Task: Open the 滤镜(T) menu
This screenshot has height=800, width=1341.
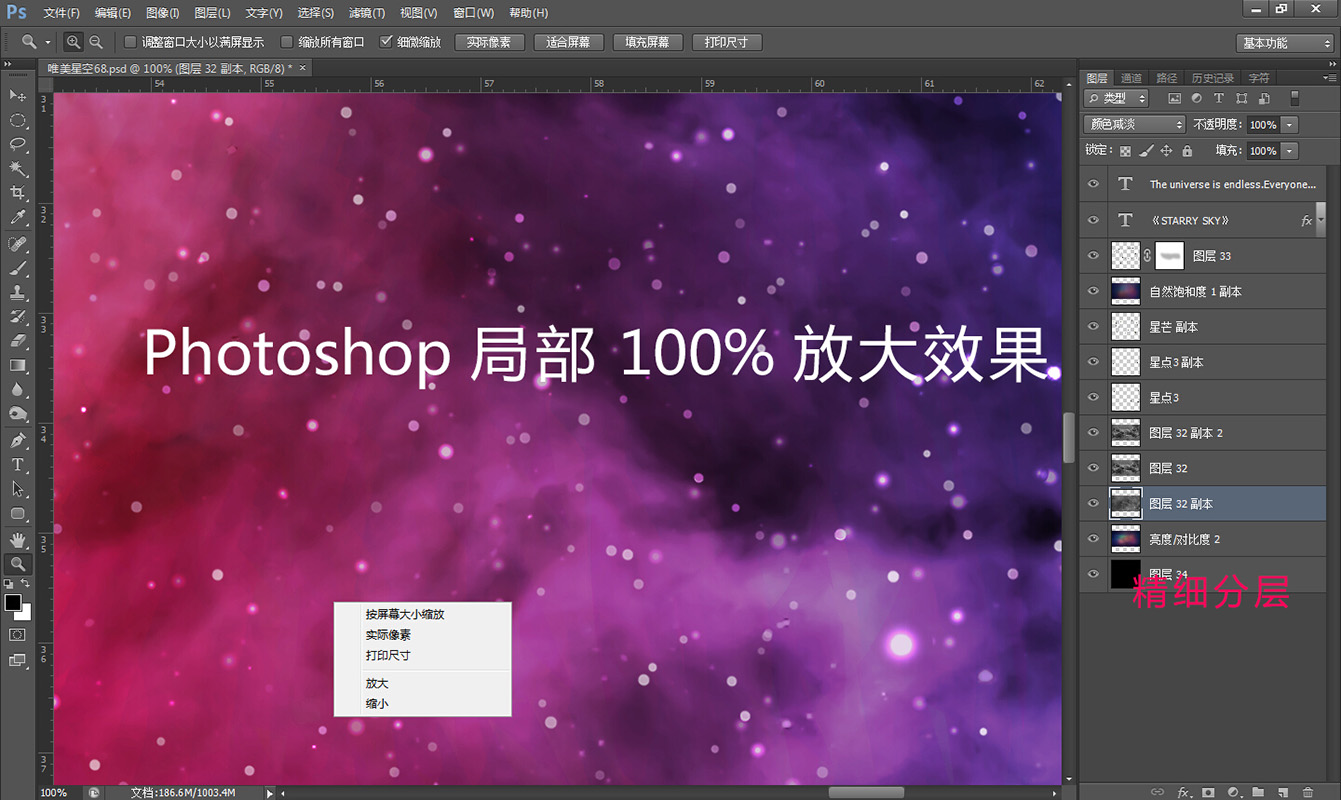Action: pyautogui.click(x=367, y=13)
